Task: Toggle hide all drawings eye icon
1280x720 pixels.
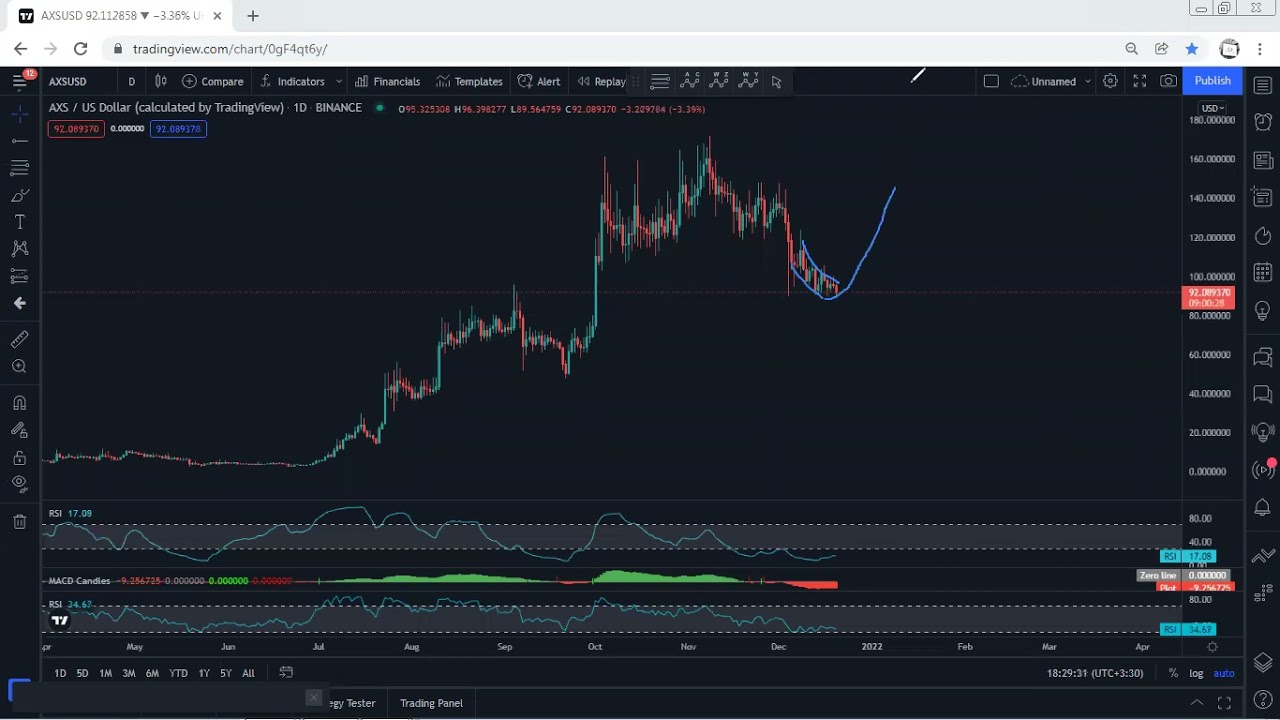Action: (x=19, y=484)
